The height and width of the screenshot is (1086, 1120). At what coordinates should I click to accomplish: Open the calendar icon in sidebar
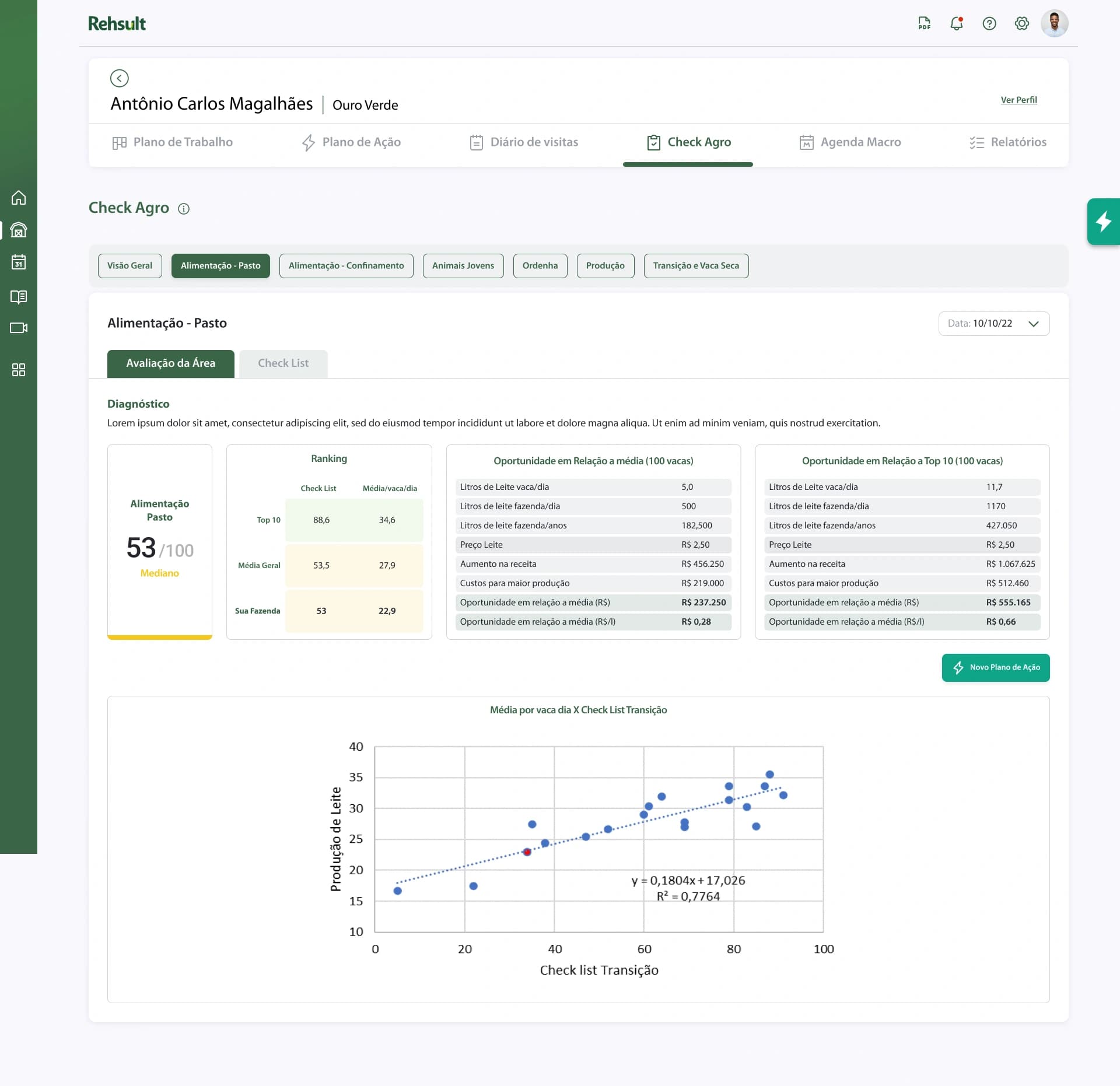(x=19, y=262)
